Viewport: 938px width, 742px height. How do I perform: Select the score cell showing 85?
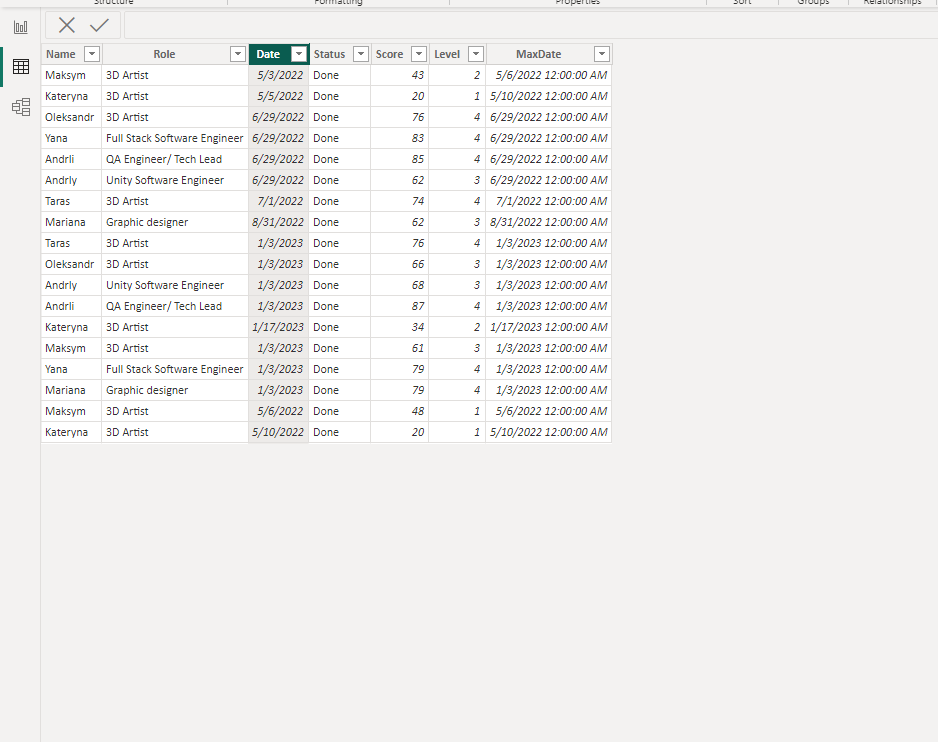[400, 159]
